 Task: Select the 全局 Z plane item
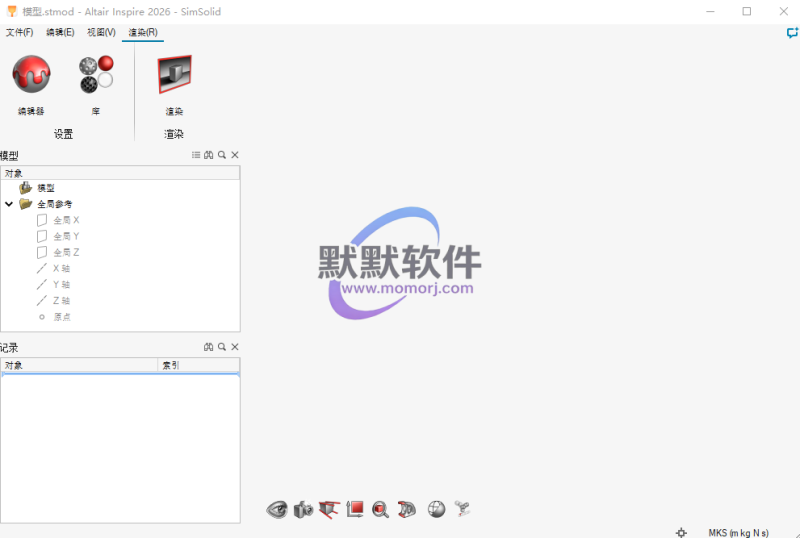[66, 252]
